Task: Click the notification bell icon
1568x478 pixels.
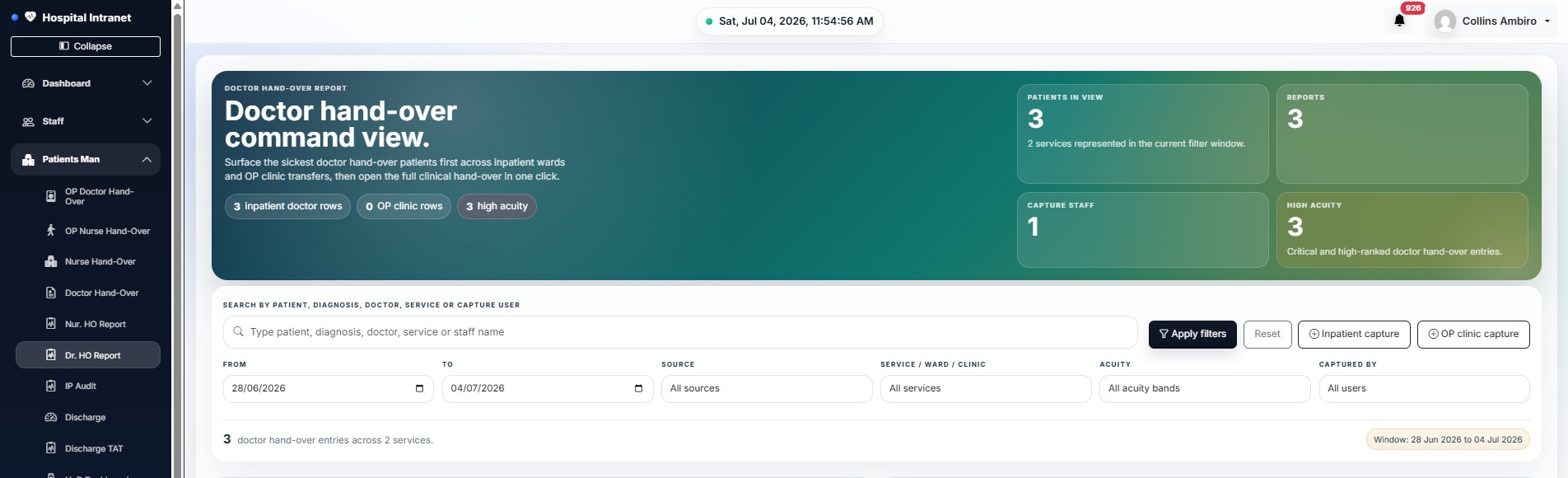Action: tap(1399, 21)
